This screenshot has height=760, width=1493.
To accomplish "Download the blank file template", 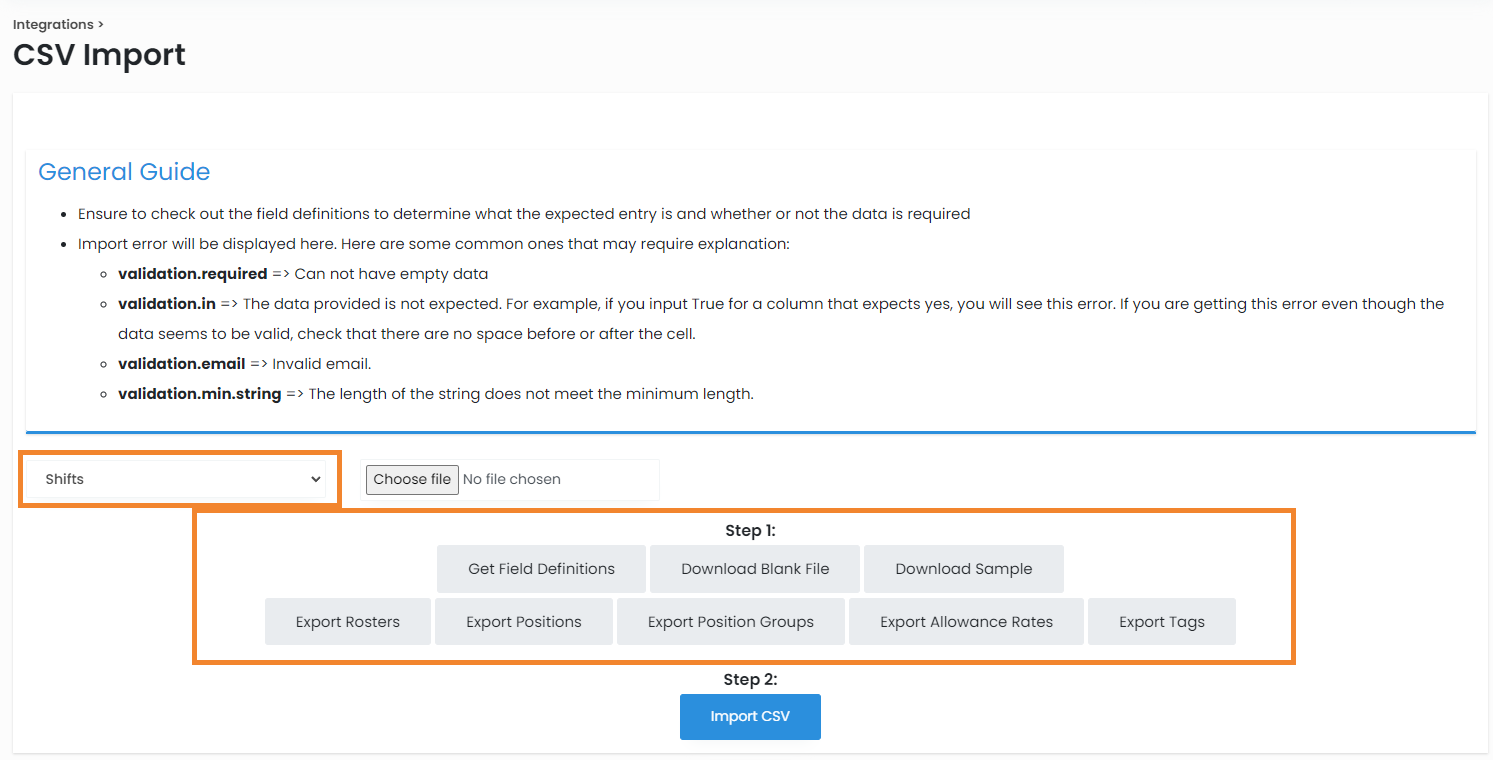I will [x=755, y=569].
